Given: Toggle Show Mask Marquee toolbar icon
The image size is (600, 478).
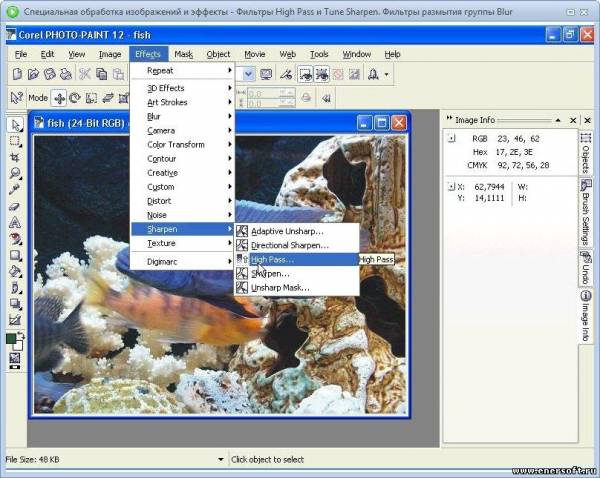Looking at the screenshot, I should click(x=305, y=74).
